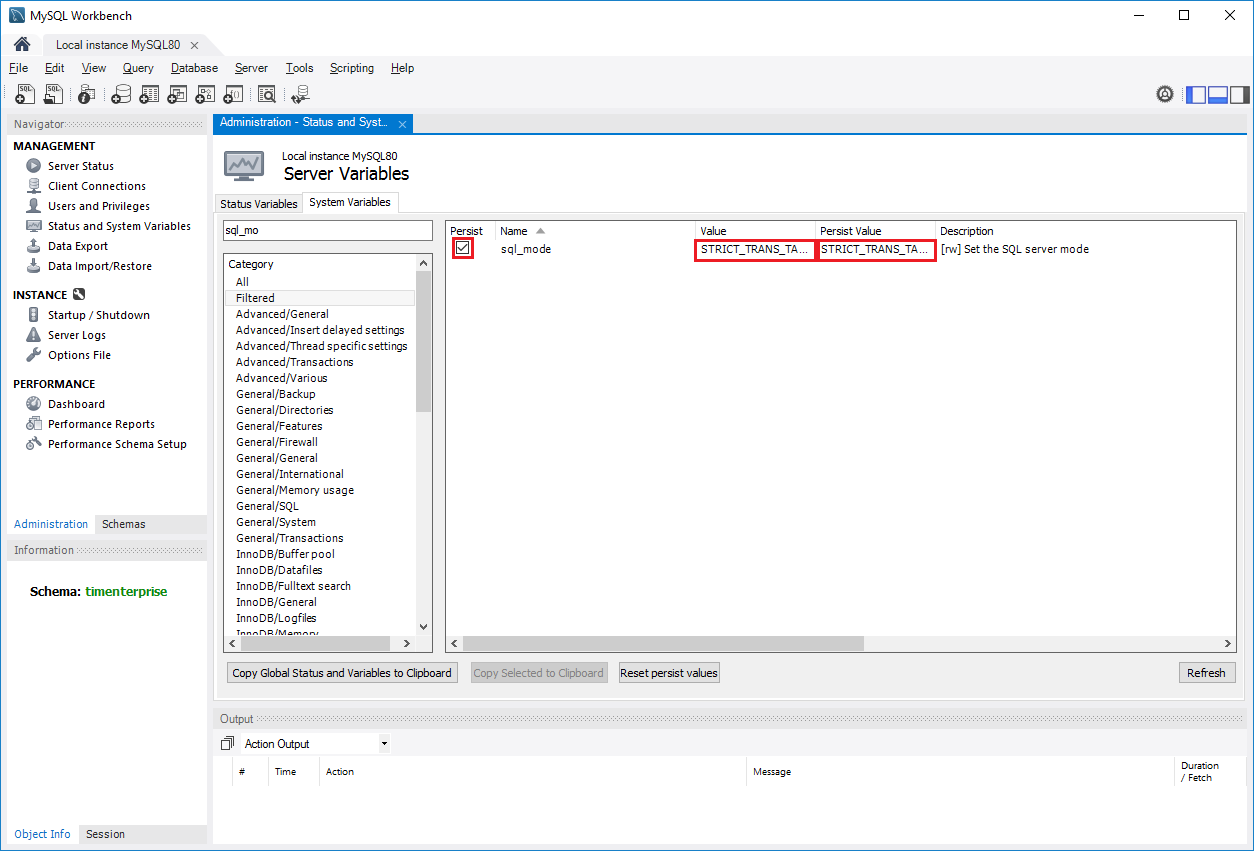Create a new table icon
The image size is (1254, 851).
[149, 94]
